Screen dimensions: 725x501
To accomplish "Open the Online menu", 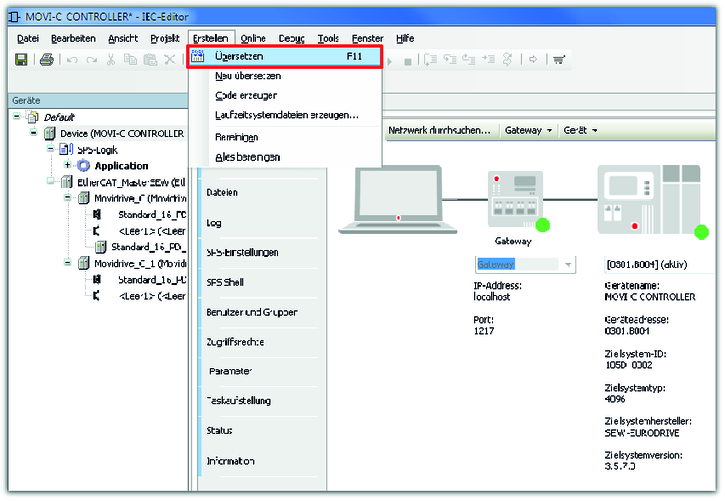I will pos(253,38).
